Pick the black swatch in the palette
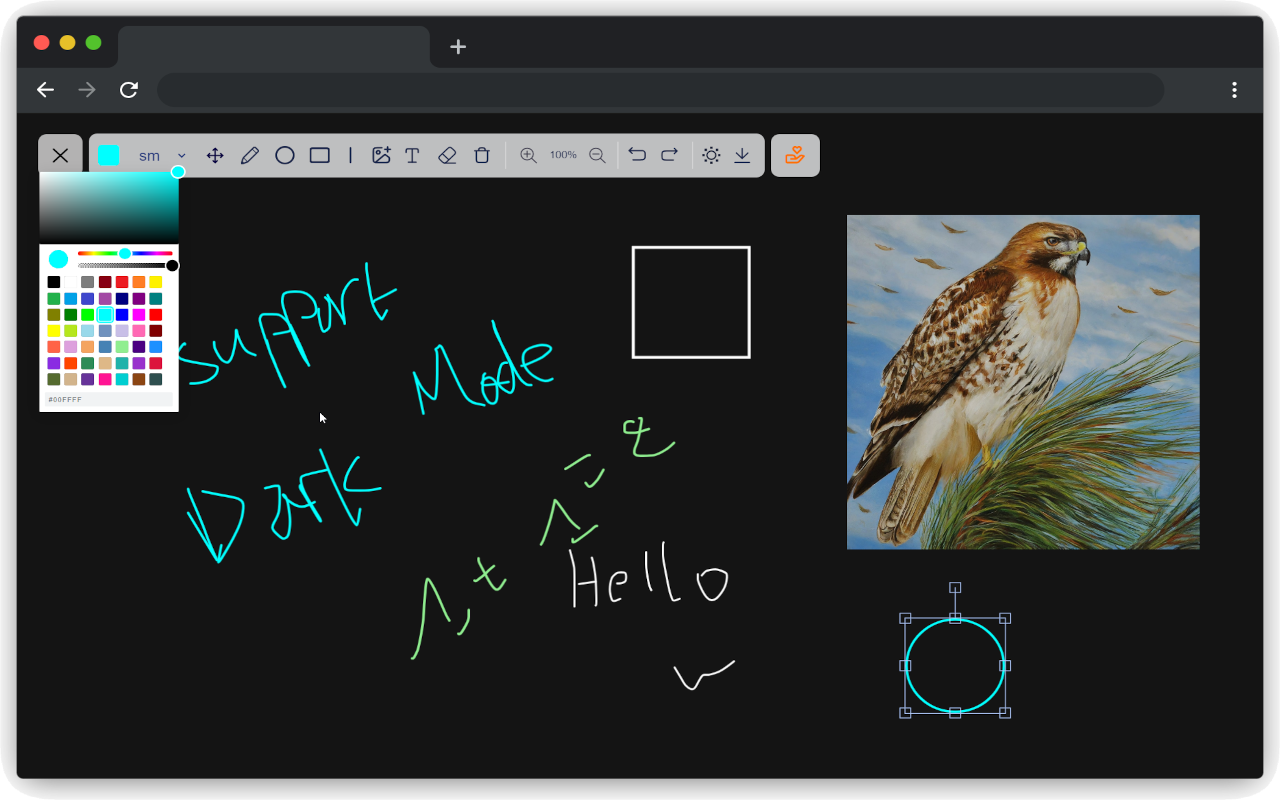1280x800 pixels. tap(54, 282)
